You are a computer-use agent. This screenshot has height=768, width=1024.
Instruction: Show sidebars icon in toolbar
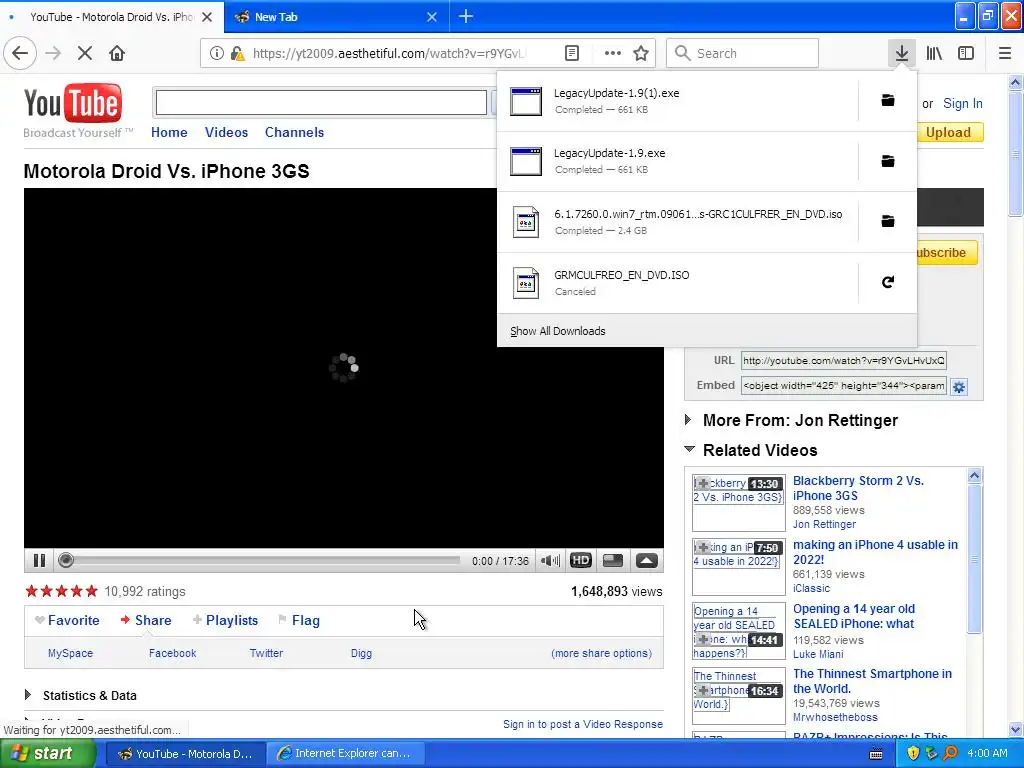pyautogui.click(x=966, y=53)
